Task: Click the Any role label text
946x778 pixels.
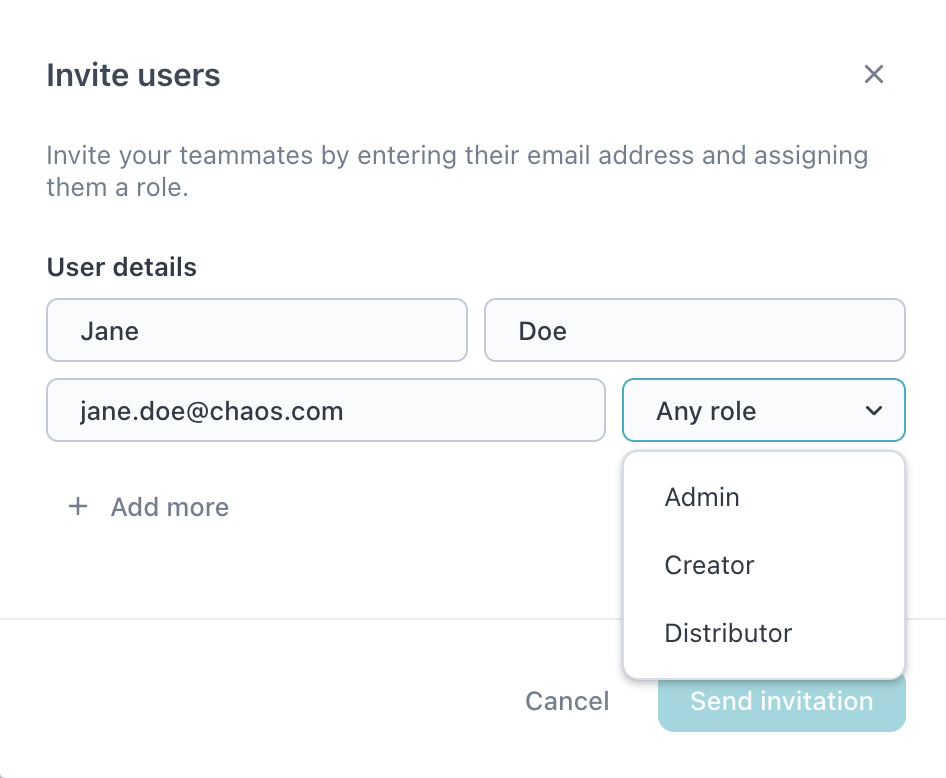Action: [x=706, y=412]
